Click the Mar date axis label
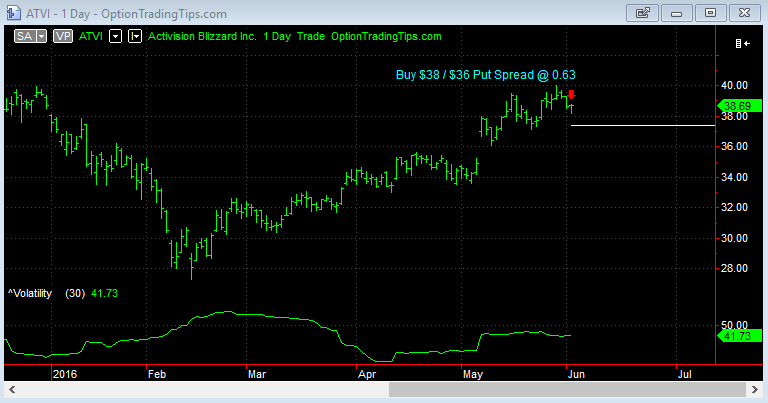Screen dimensions: 768x403 tap(257, 375)
